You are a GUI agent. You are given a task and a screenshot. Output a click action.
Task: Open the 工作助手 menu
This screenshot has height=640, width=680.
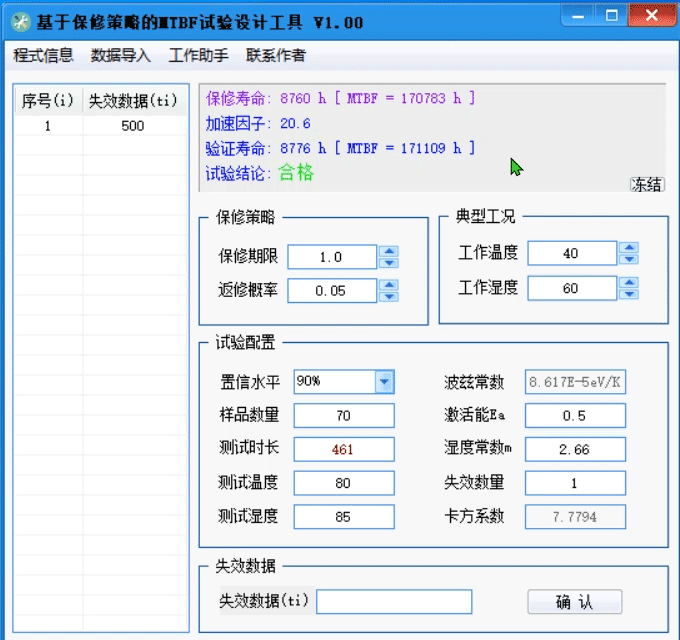(x=198, y=55)
